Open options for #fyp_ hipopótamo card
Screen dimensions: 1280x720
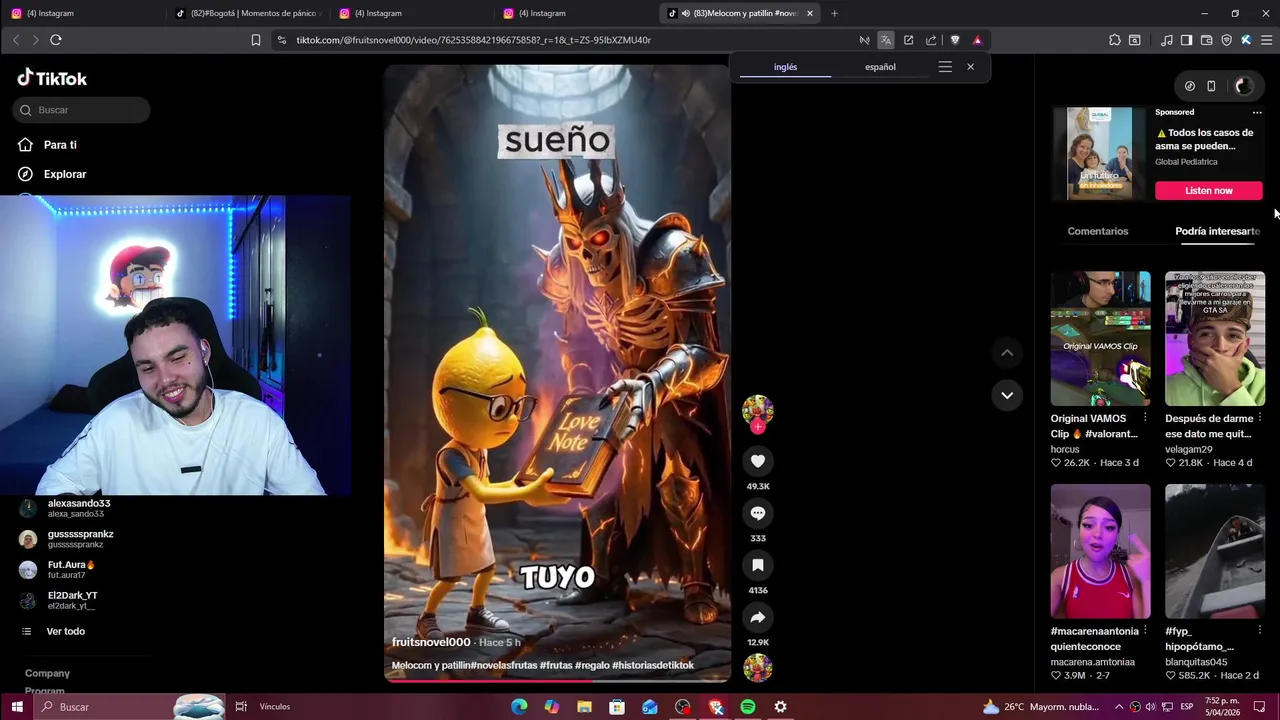pyautogui.click(x=1259, y=631)
